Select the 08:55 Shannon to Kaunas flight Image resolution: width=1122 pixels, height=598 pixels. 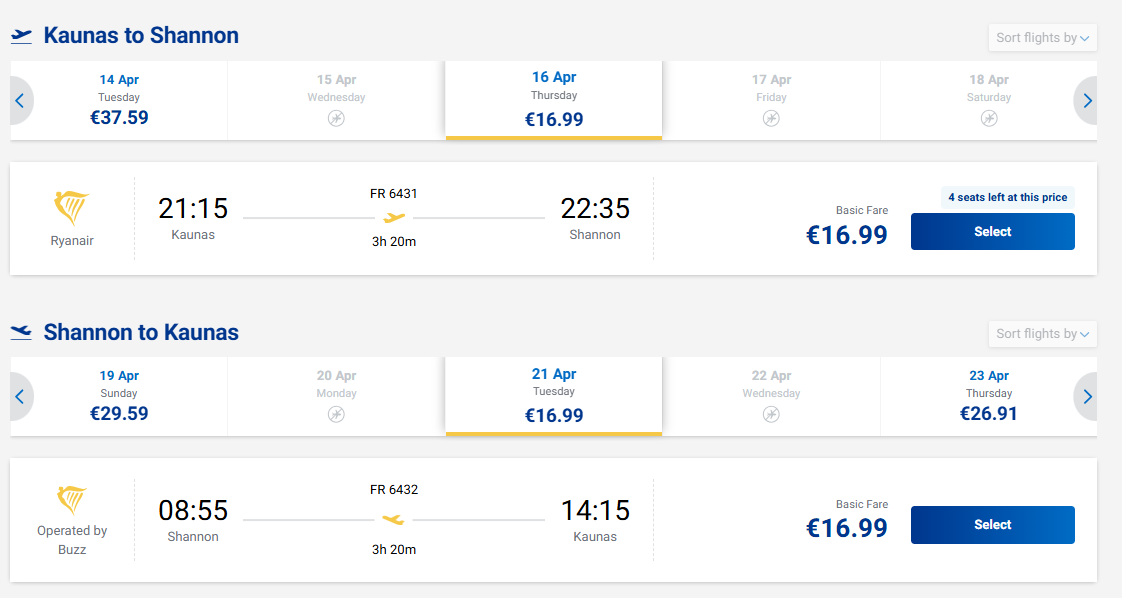pyautogui.click(x=992, y=525)
